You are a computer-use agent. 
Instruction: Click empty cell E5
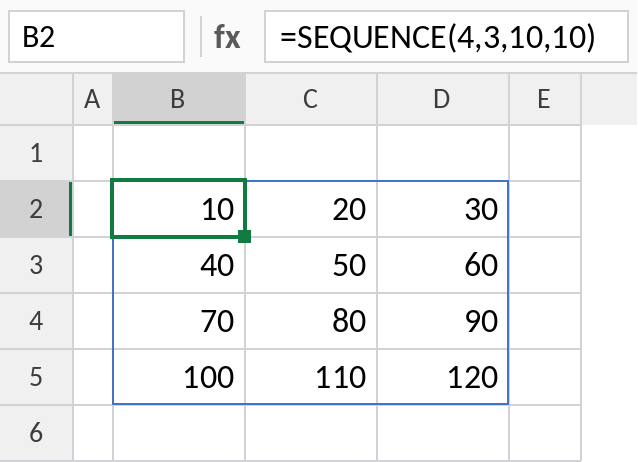pos(545,377)
